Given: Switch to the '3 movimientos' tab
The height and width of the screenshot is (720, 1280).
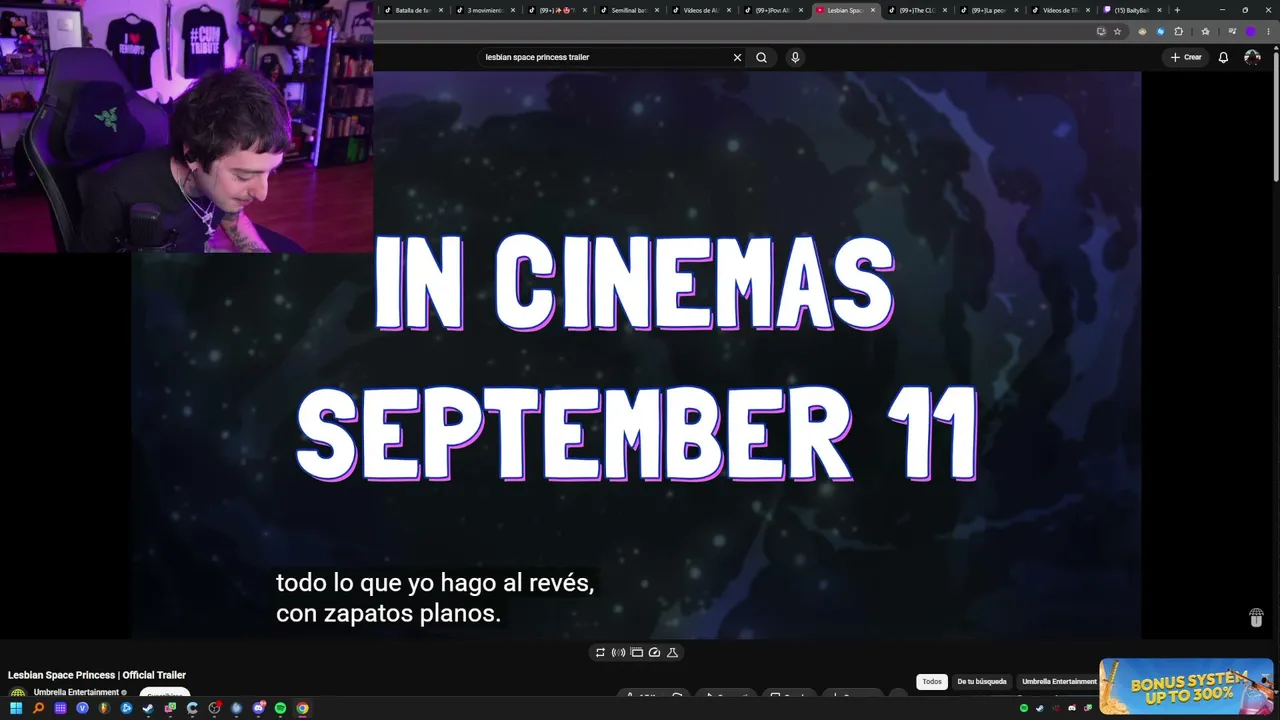Looking at the screenshot, I should [x=486, y=10].
